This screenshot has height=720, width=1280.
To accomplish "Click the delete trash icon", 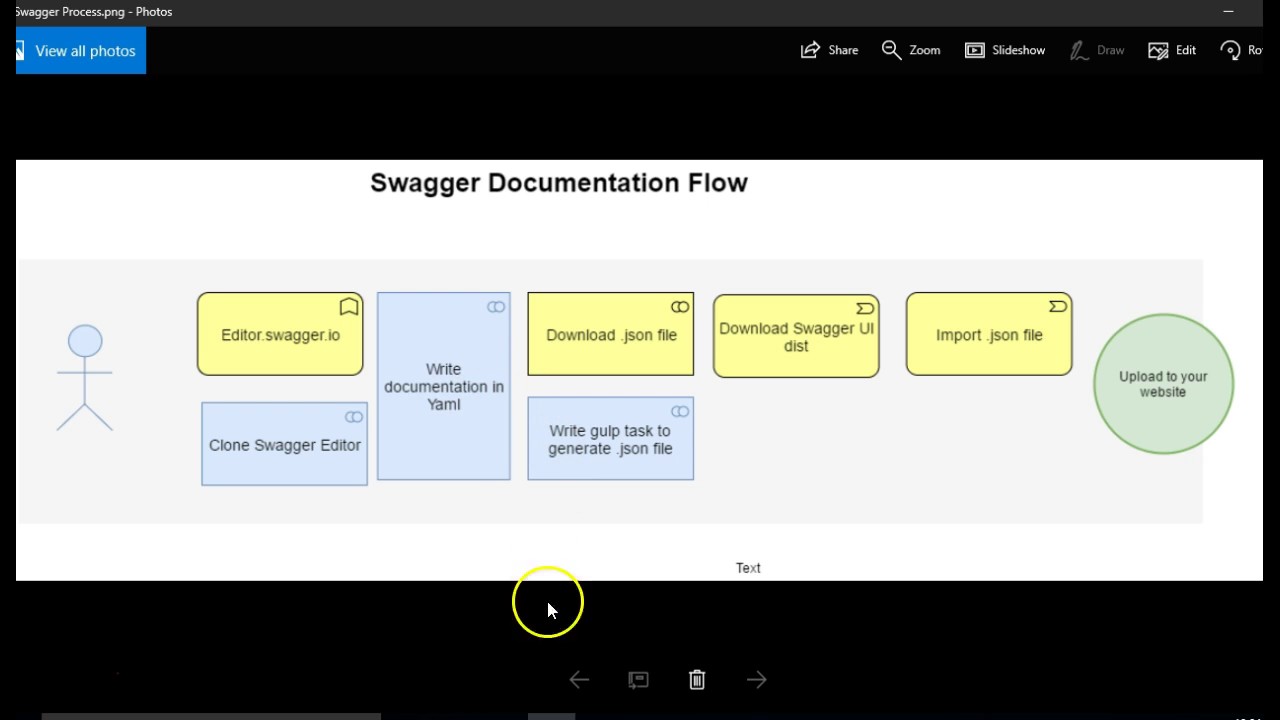I will tap(697, 680).
